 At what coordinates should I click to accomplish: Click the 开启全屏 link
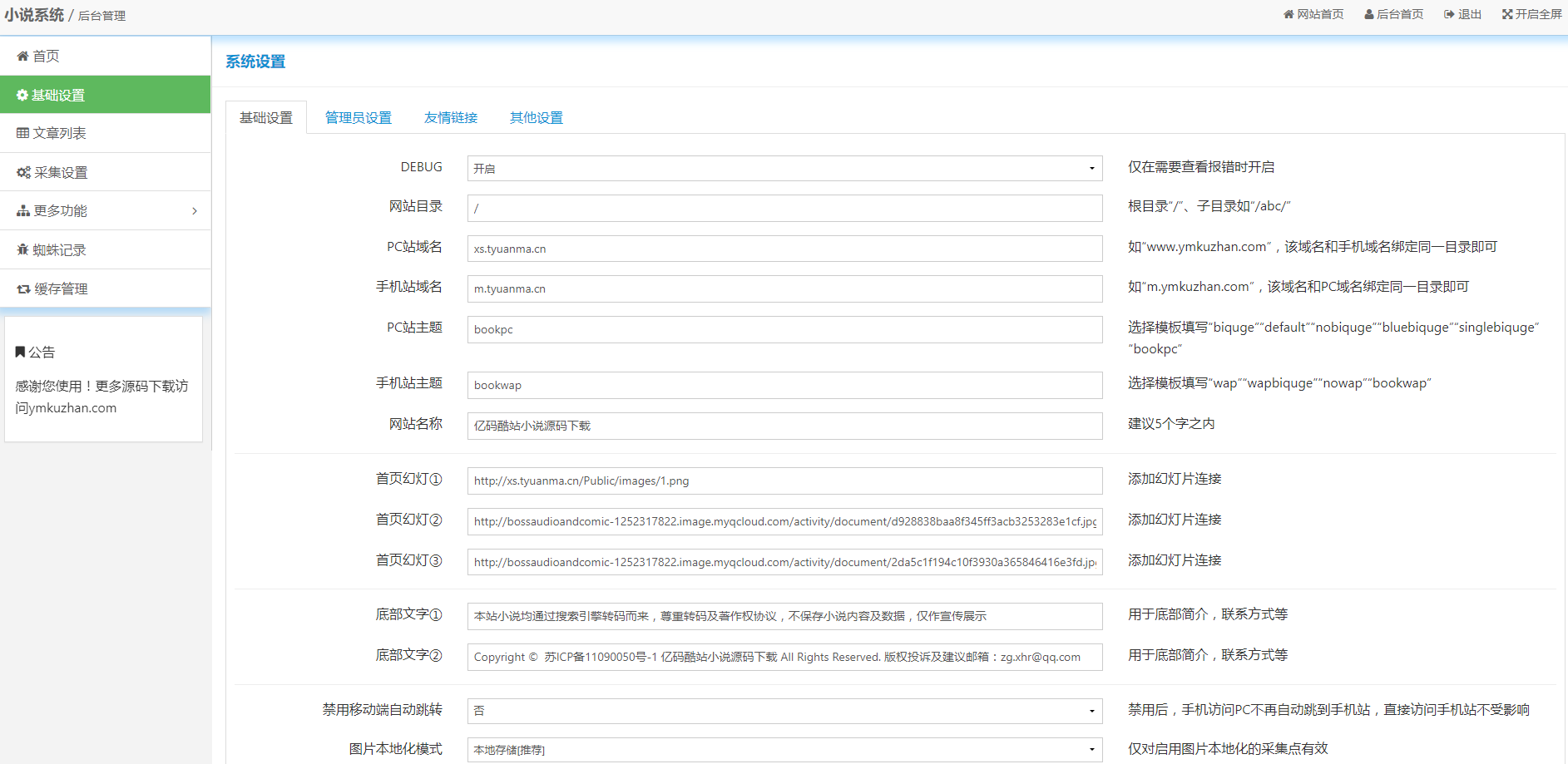click(1532, 14)
